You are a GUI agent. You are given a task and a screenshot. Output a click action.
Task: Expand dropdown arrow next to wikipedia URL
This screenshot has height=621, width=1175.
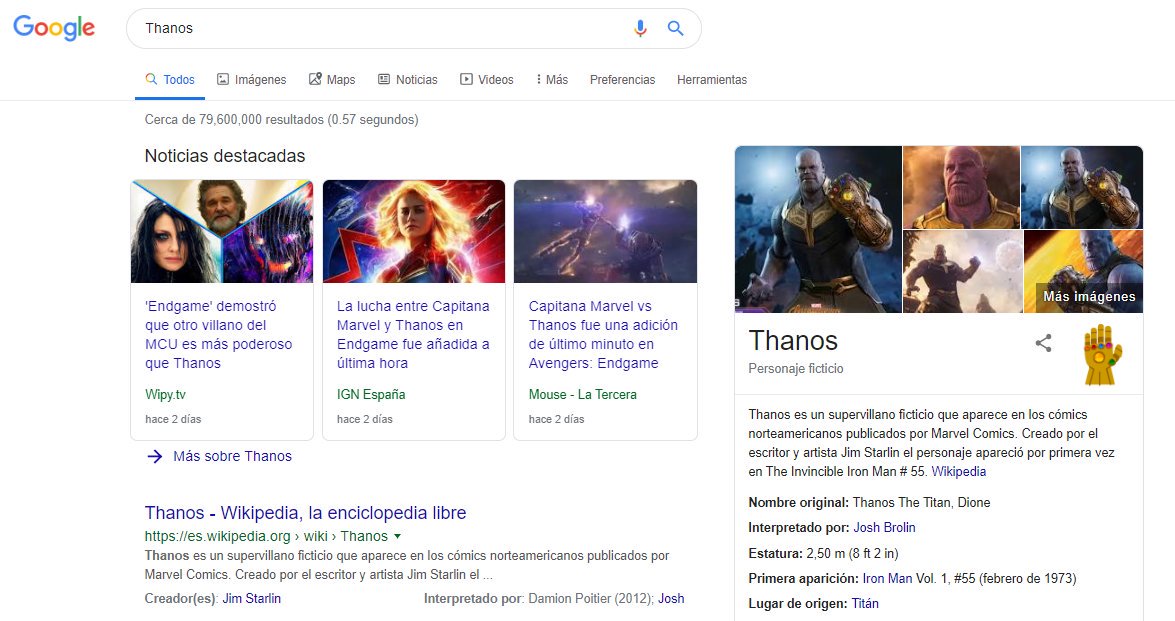pos(397,536)
